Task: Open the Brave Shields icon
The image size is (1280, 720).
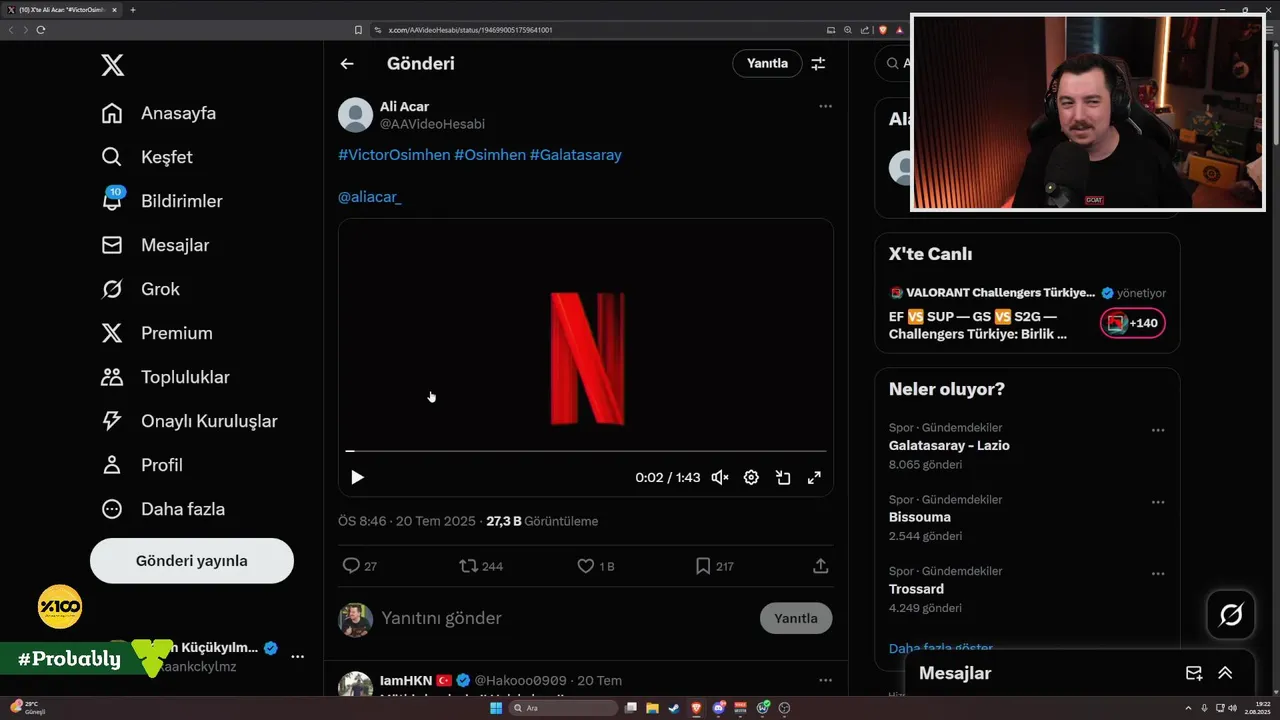Action: [883, 30]
